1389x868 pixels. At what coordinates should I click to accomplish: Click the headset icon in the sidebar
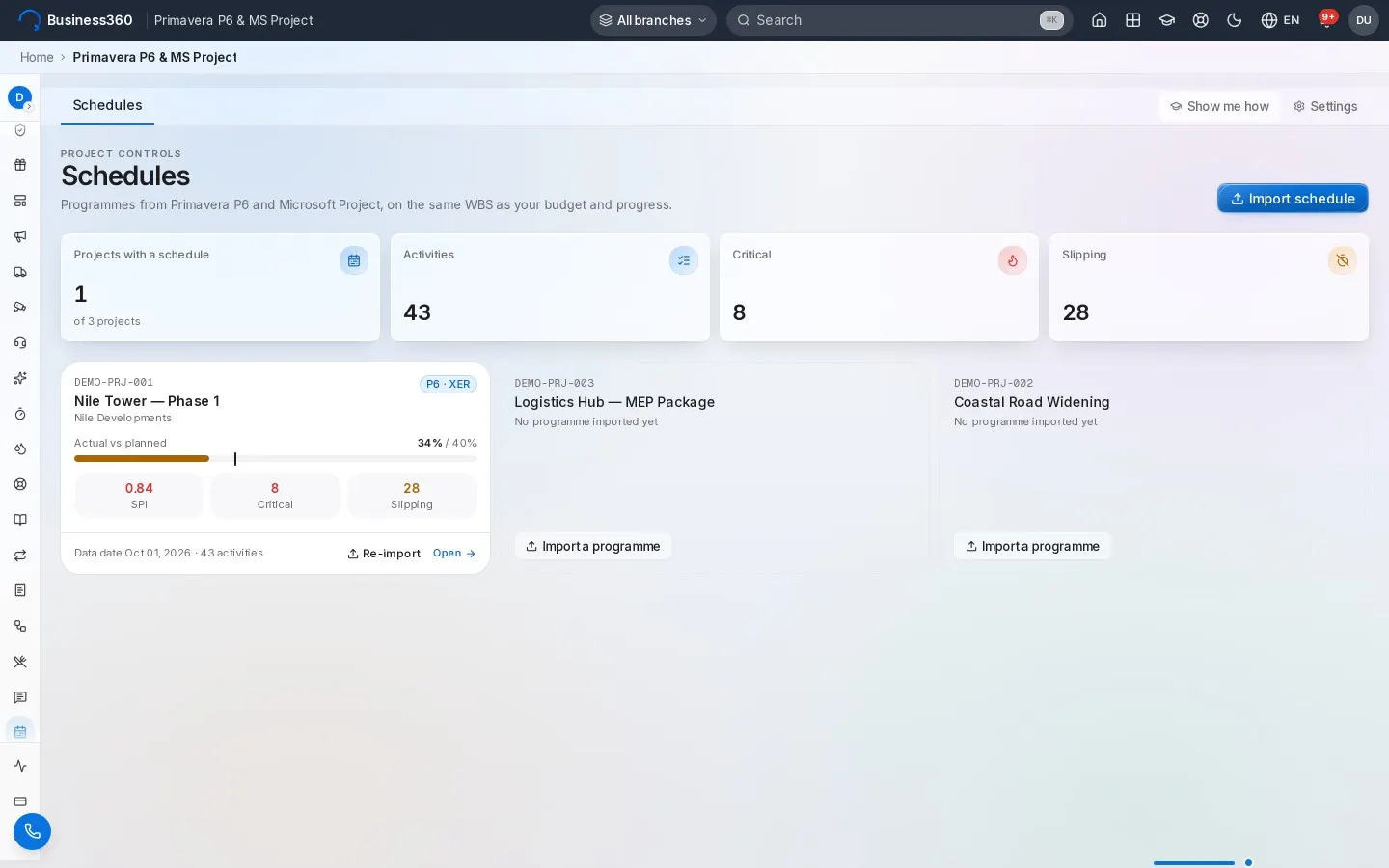(20, 342)
